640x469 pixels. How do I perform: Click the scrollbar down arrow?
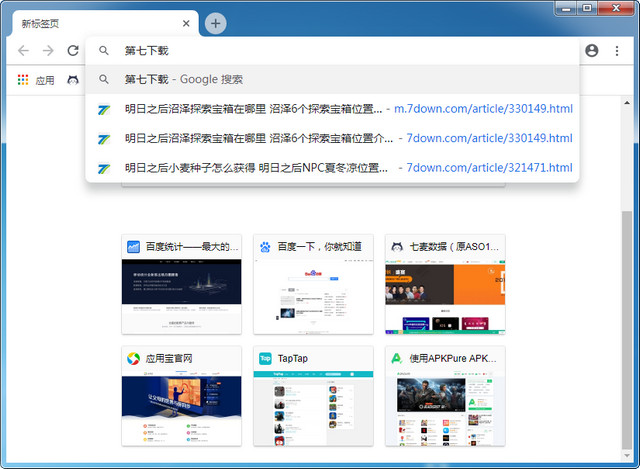pos(627,456)
